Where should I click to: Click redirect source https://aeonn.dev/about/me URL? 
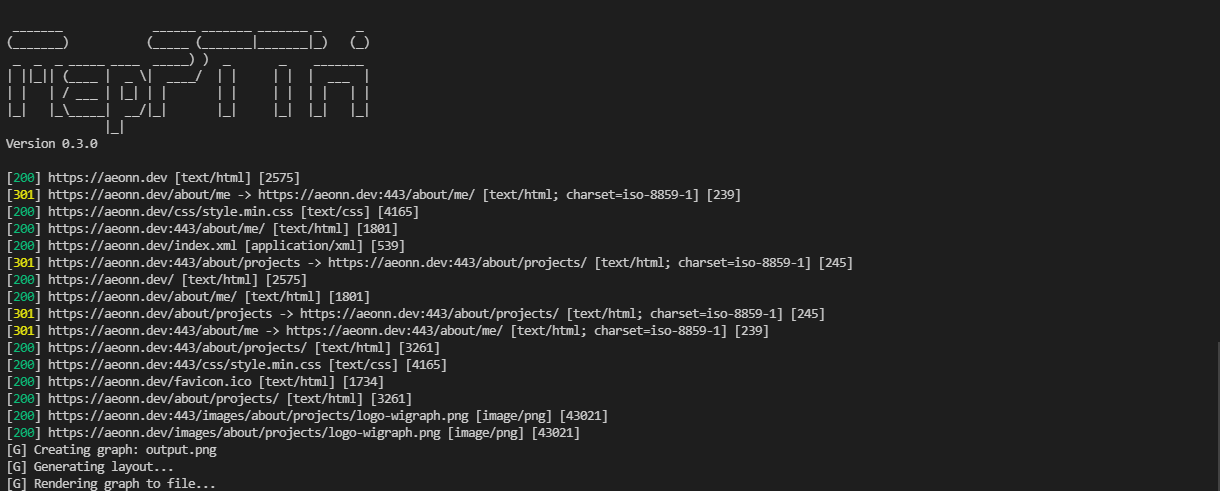pyautogui.click(x=139, y=195)
